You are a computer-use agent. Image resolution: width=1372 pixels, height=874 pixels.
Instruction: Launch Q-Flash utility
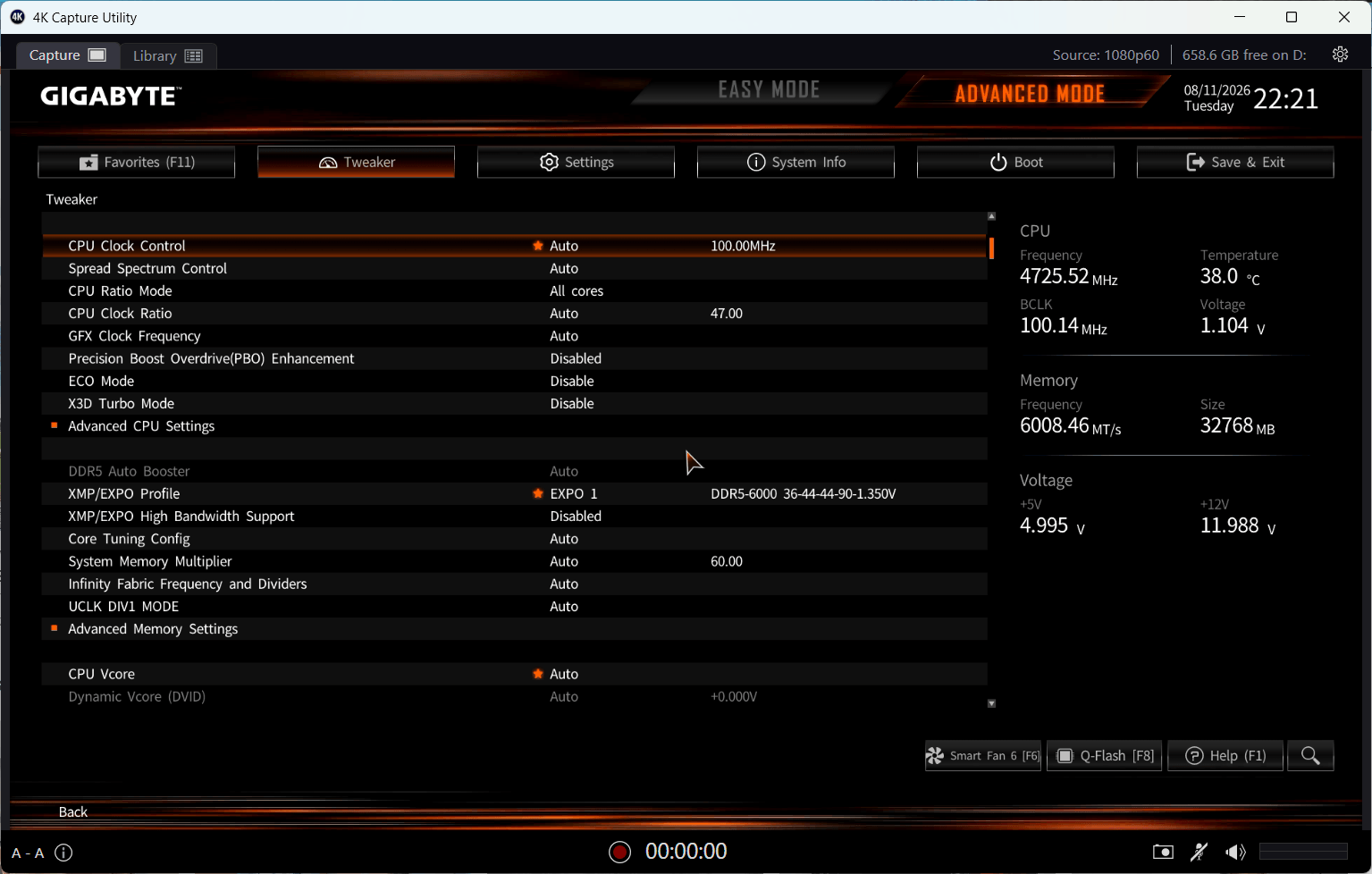point(1105,756)
